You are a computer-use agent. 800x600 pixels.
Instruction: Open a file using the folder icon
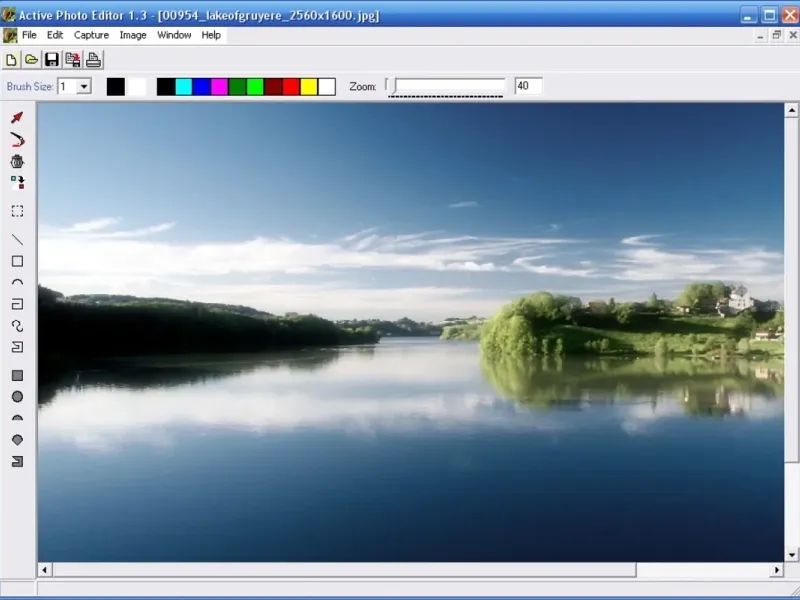point(31,60)
